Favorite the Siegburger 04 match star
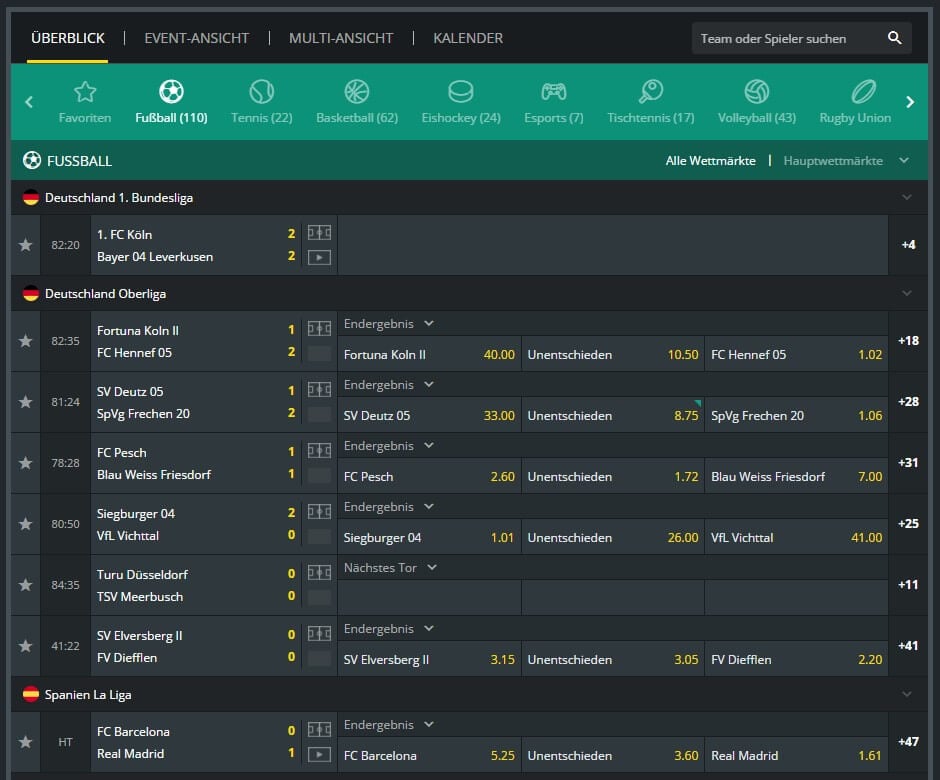This screenshot has height=780, width=940. pyautogui.click(x=25, y=523)
